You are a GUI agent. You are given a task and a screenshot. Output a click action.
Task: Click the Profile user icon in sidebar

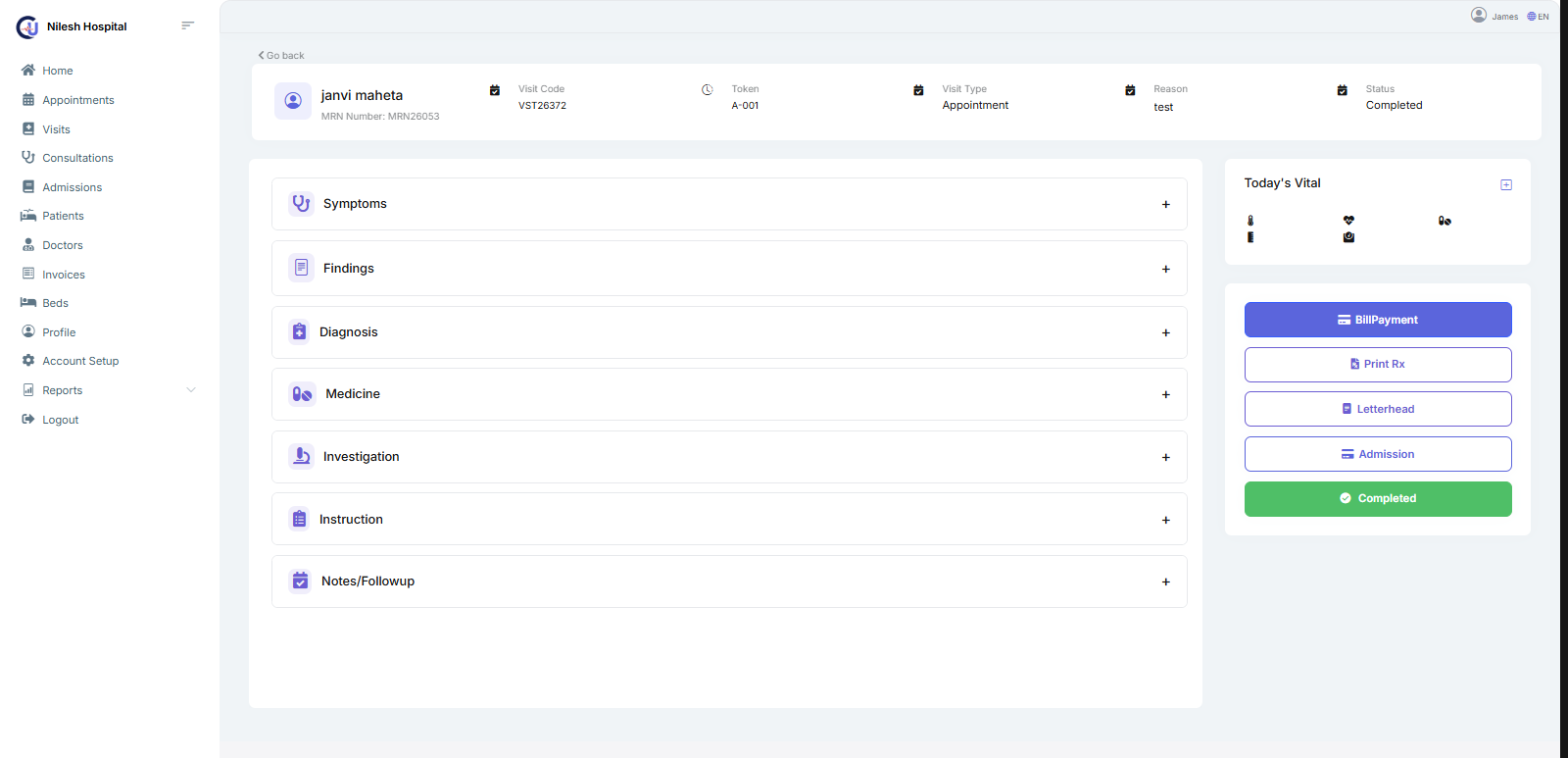28,331
